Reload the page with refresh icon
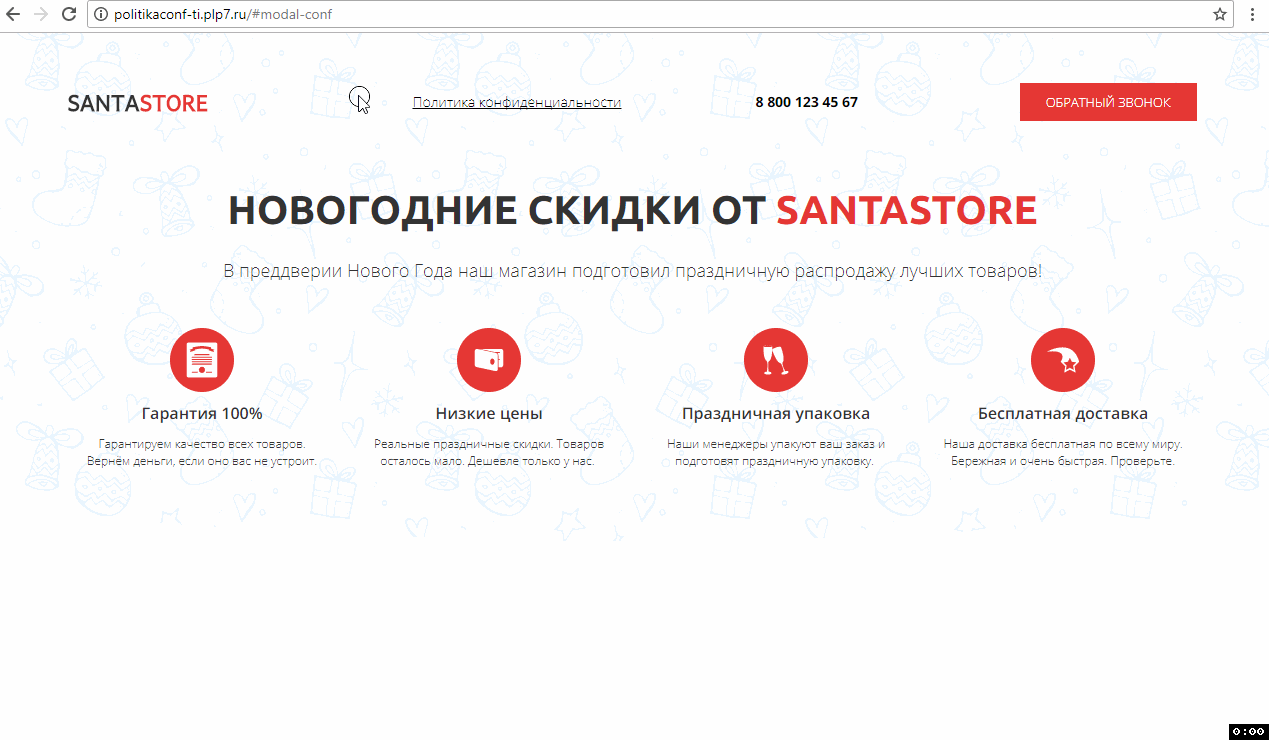 coord(69,14)
